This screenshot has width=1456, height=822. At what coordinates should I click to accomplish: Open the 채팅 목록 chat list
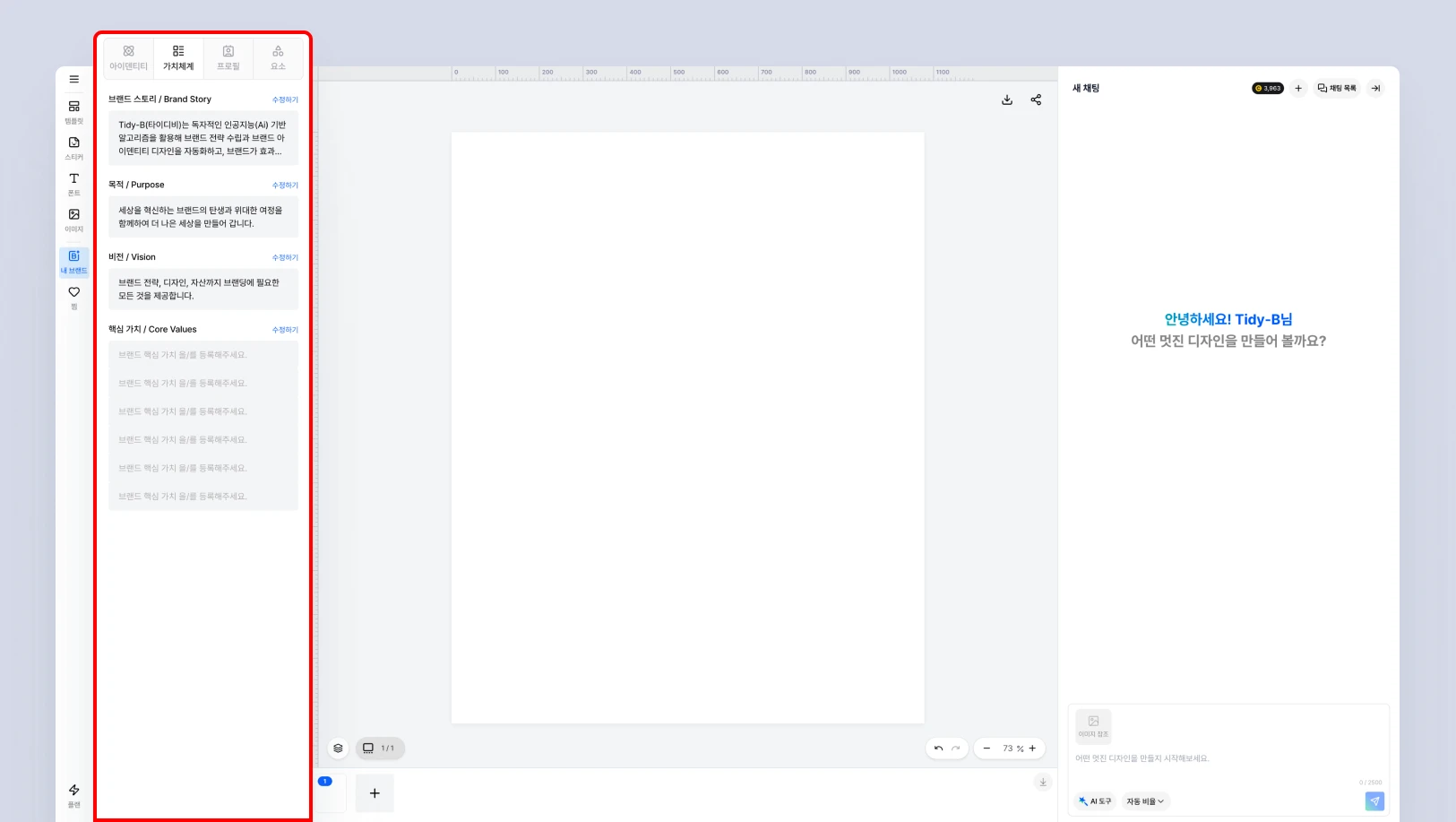(x=1336, y=88)
